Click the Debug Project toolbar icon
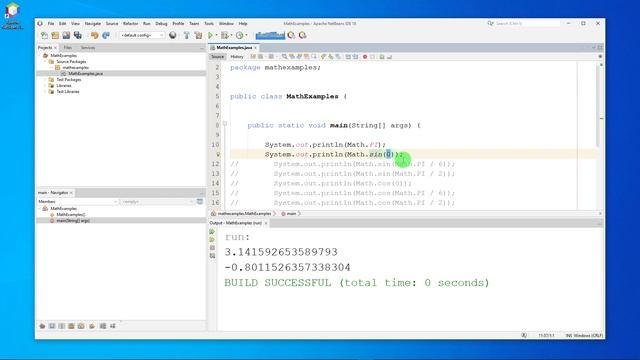 224,36
